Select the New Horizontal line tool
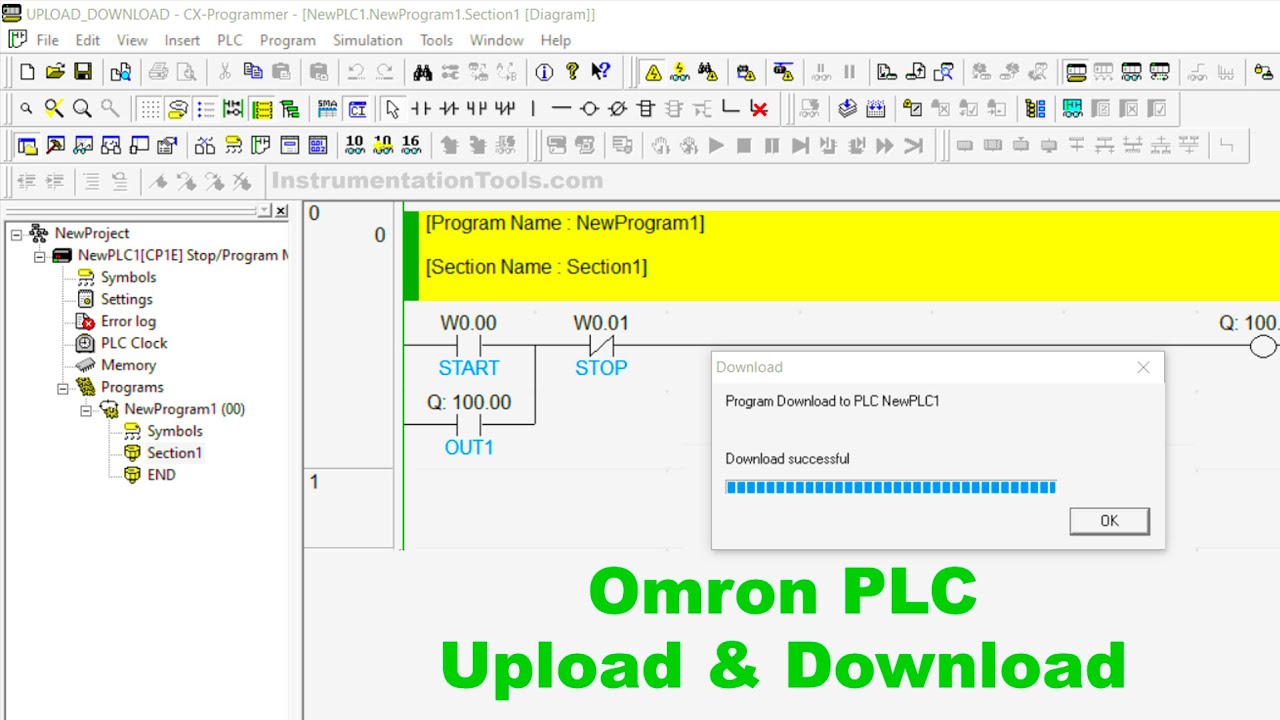Viewport: 1280px width, 720px height. click(x=561, y=109)
